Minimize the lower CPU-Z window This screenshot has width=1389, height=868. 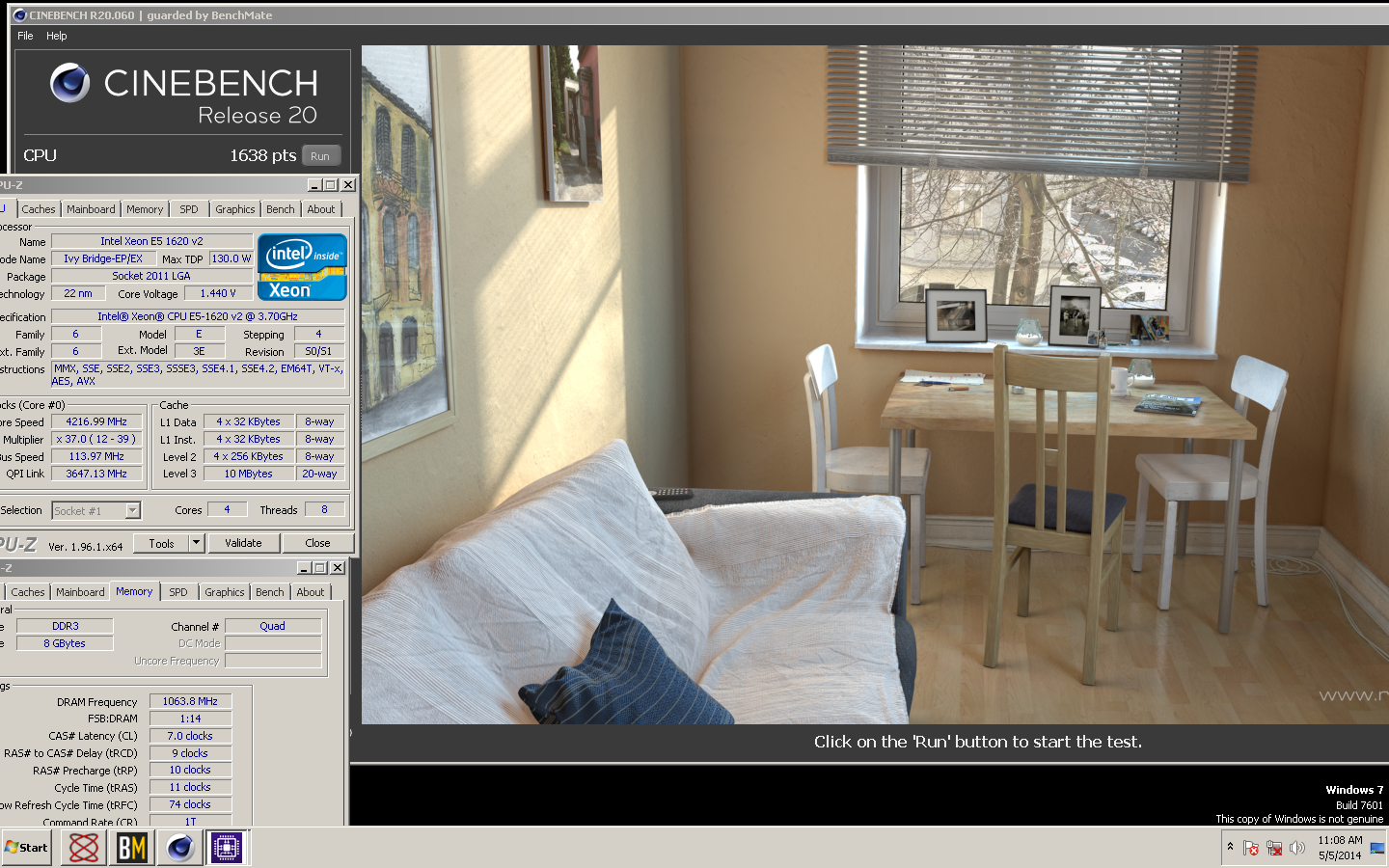304,568
